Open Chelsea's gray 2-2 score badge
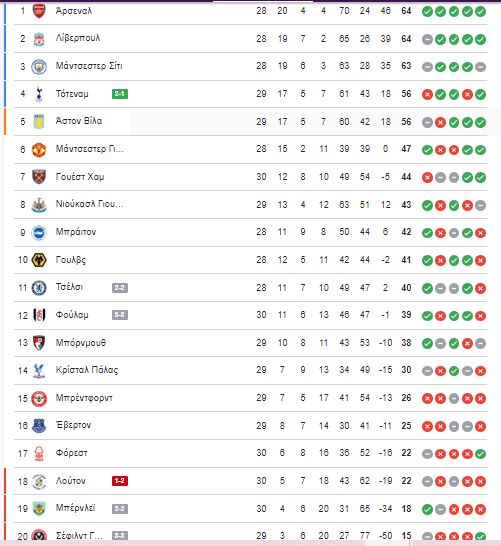Screen dimensions: 501x546 120,288
